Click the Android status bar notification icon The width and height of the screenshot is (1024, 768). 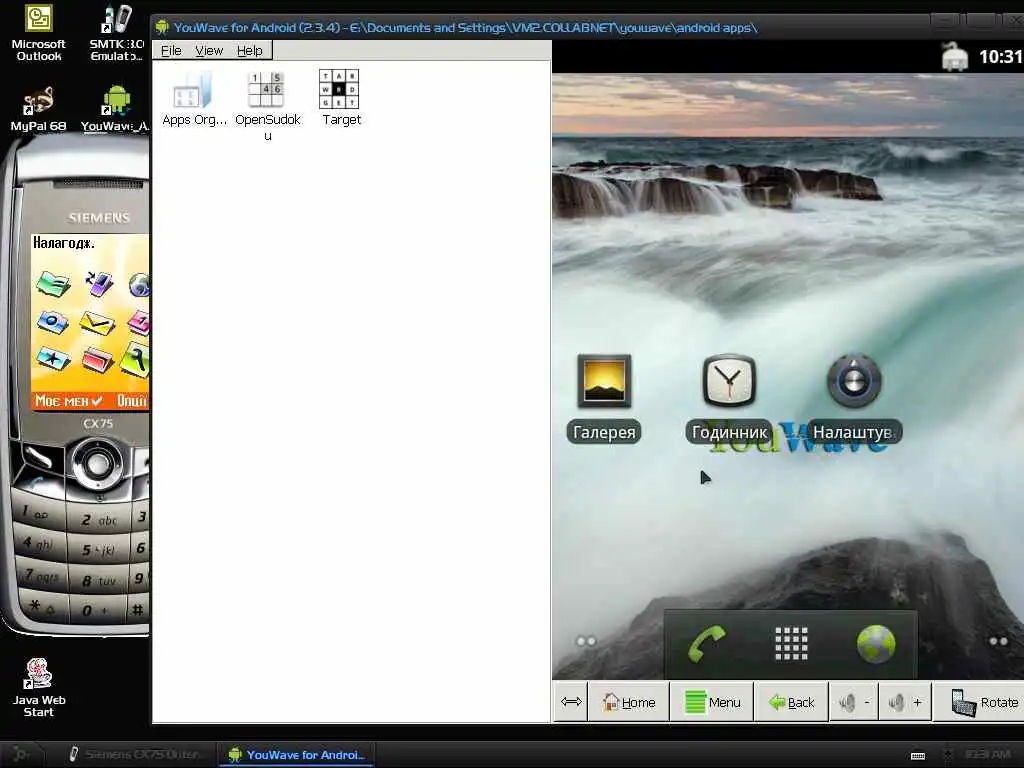tap(954, 57)
